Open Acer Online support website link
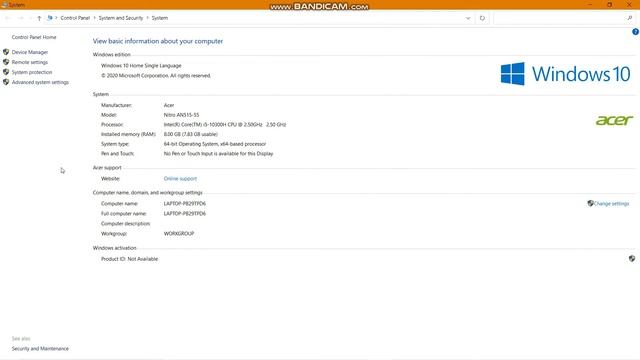 (x=180, y=178)
